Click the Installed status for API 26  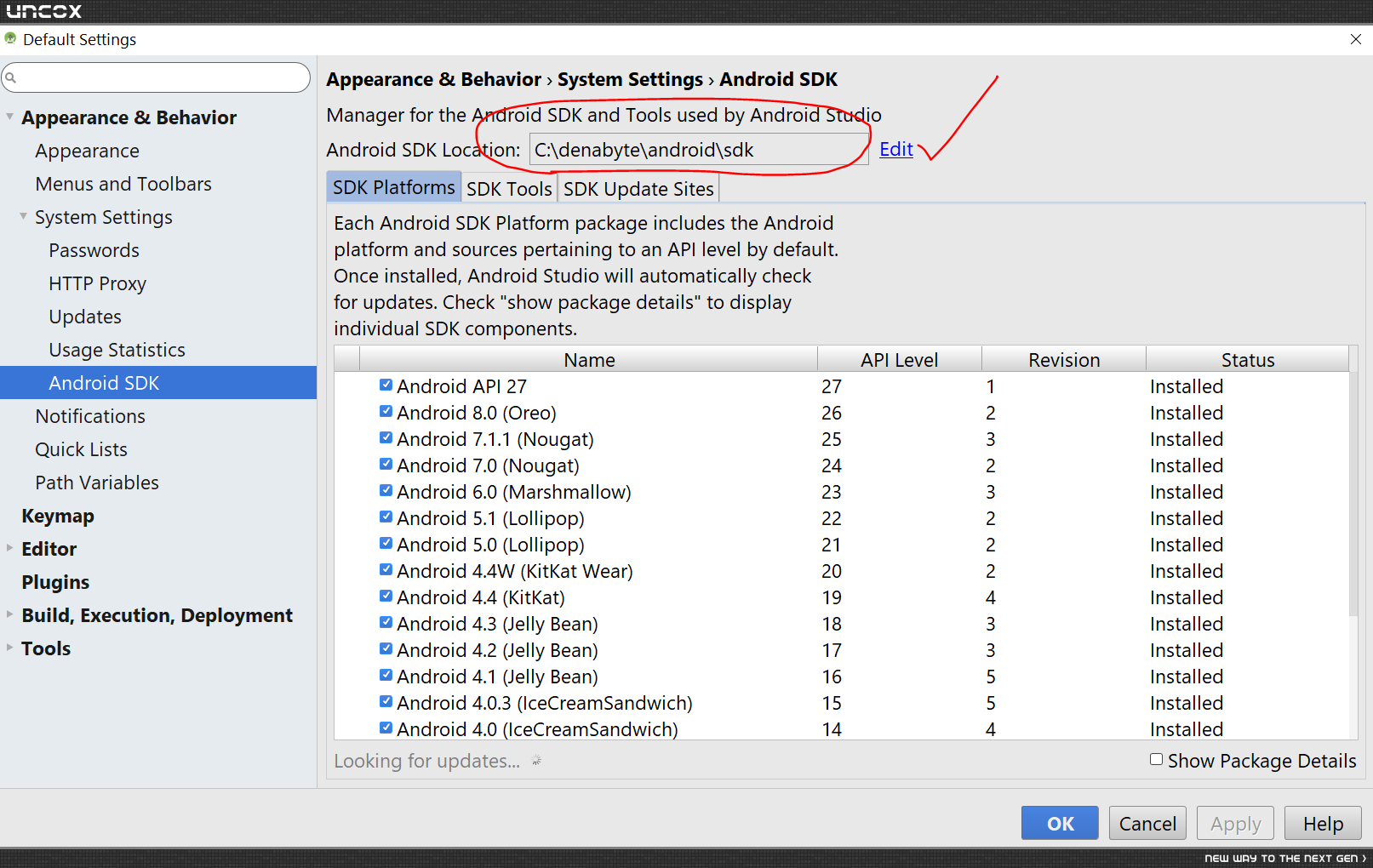1187,413
